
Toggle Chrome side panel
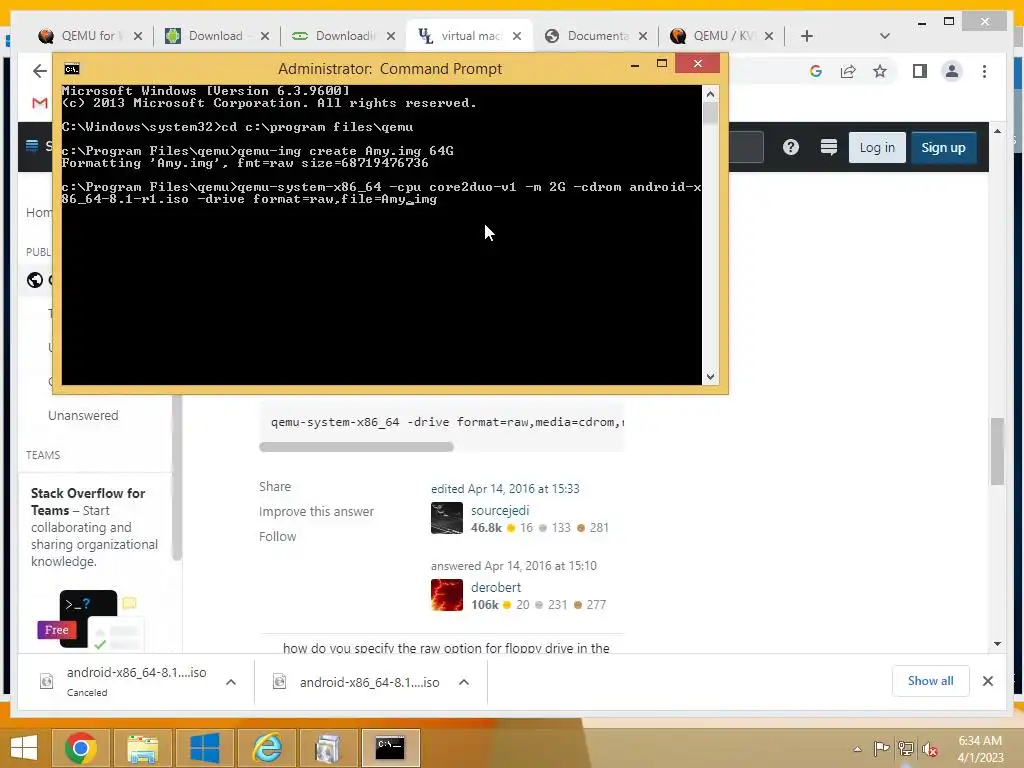(x=920, y=71)
